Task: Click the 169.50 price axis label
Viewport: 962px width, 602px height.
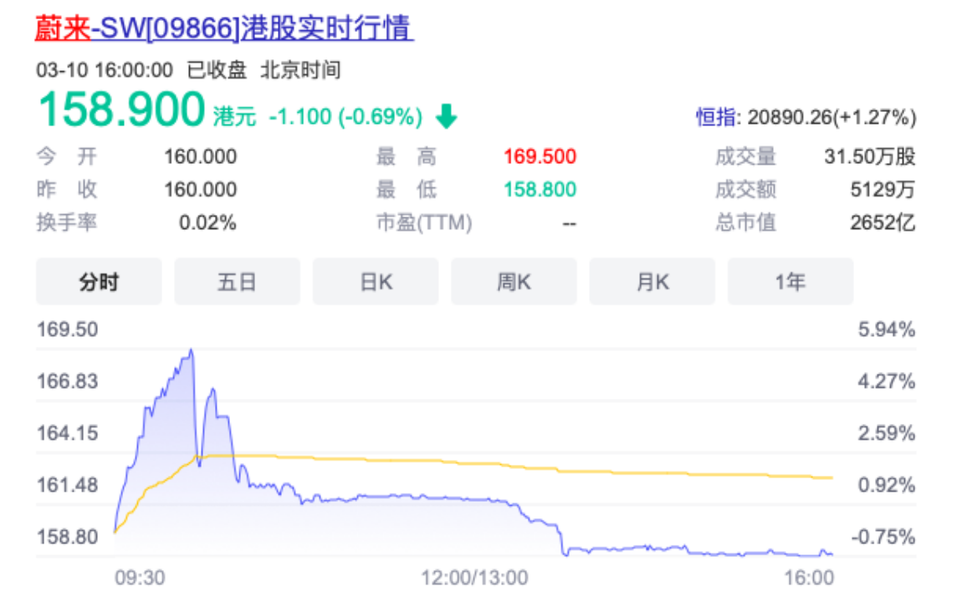Action: 67,329
